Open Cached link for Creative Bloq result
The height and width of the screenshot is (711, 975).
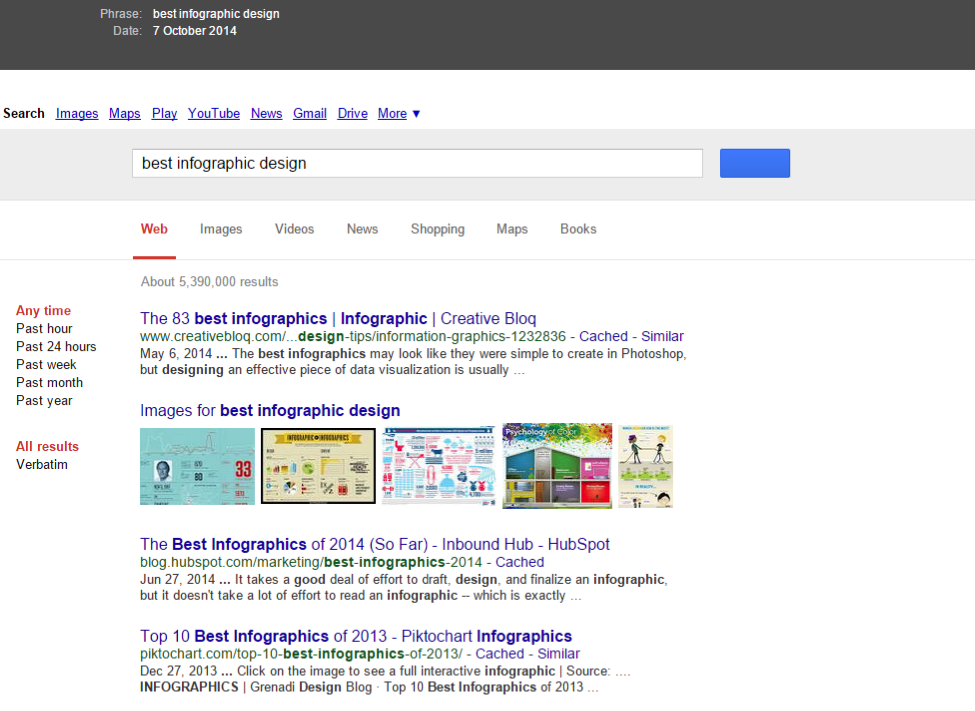[x=603, y=337]
